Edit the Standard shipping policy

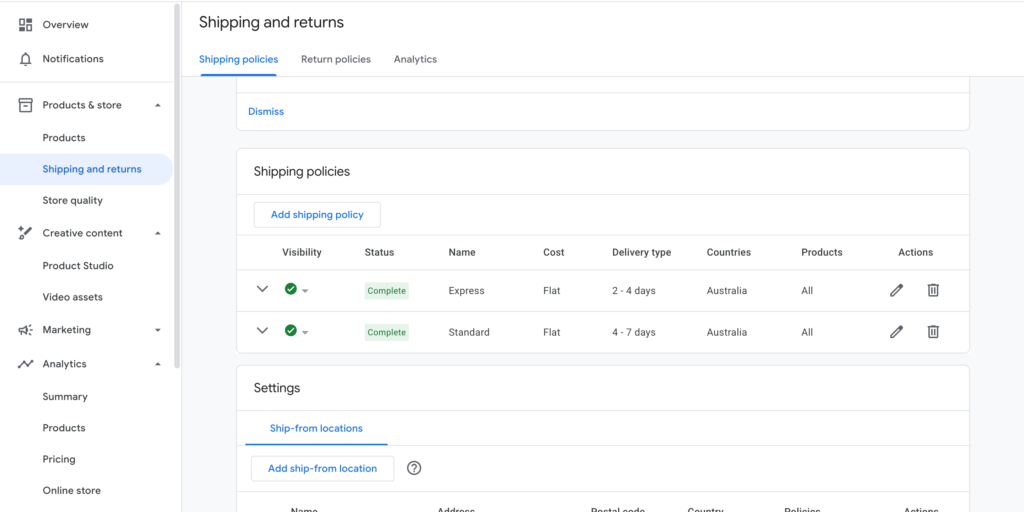click(x=897, y=332)
